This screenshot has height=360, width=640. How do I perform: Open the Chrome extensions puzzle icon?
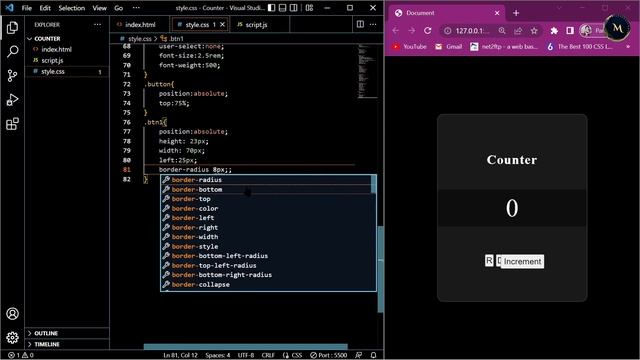[554, 31]
